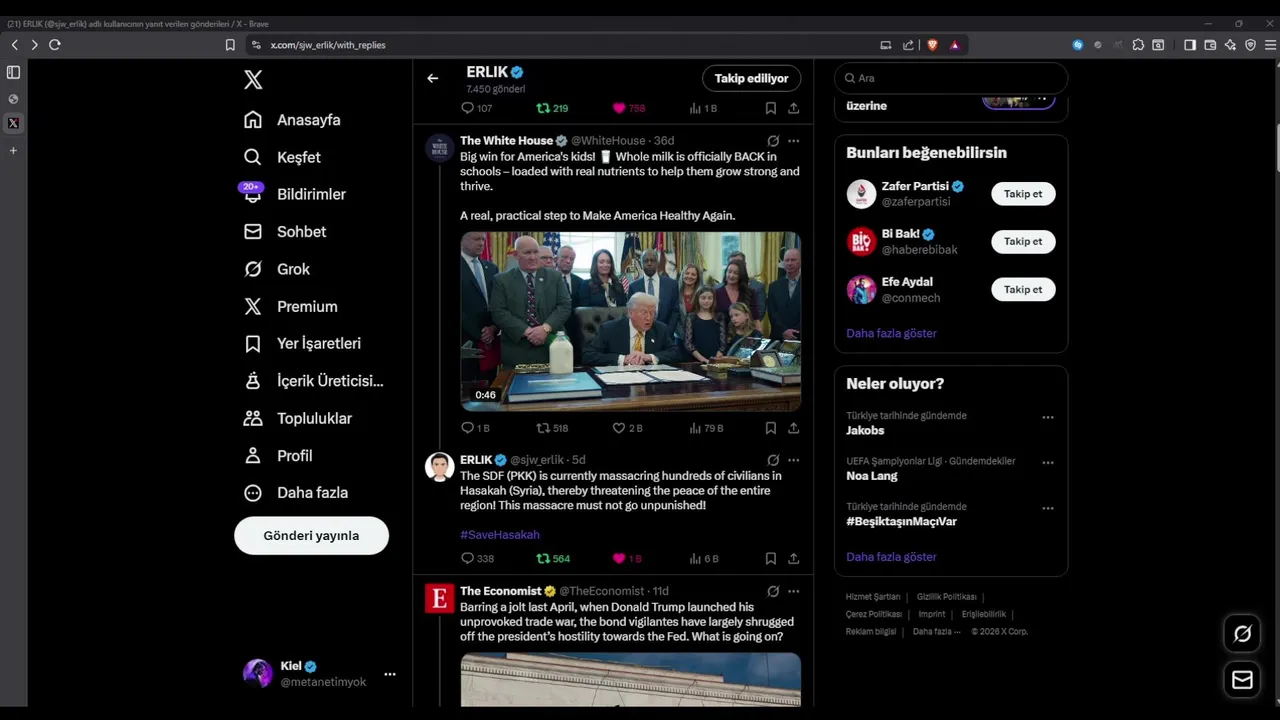Click Takip ediliyor button
Image resolution: width=1280 pixels, height=720 pixels.
pyautogui.click(x=751, y=78)
